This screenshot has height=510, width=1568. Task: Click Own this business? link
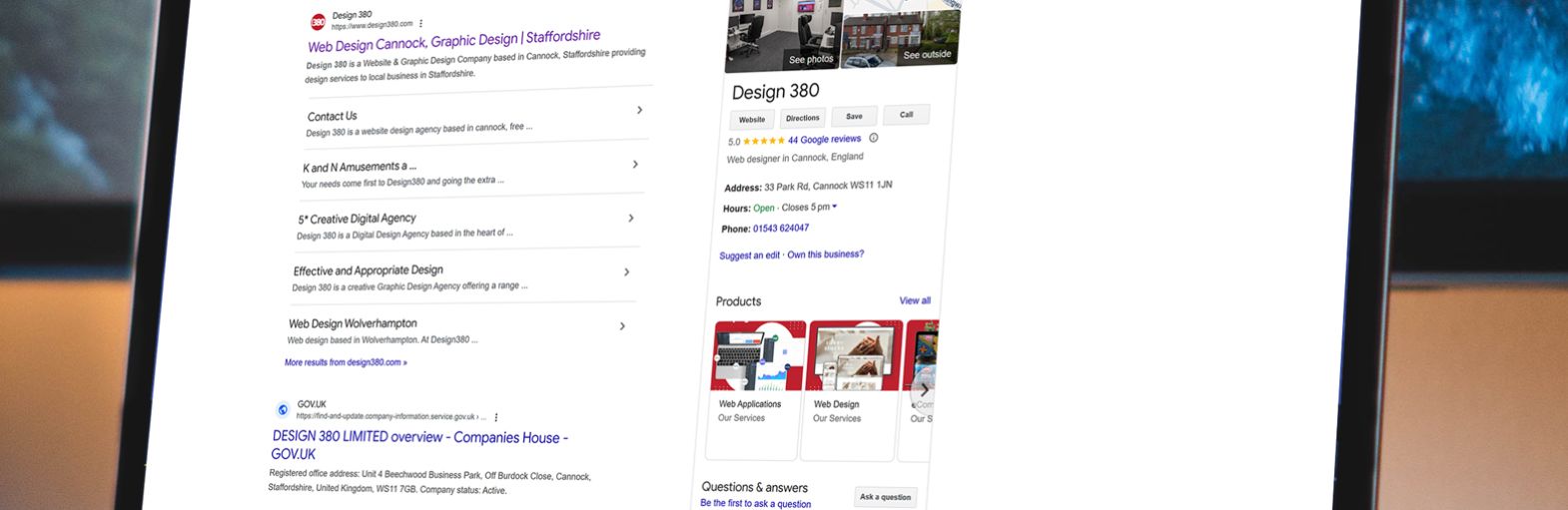coord(825,255)
